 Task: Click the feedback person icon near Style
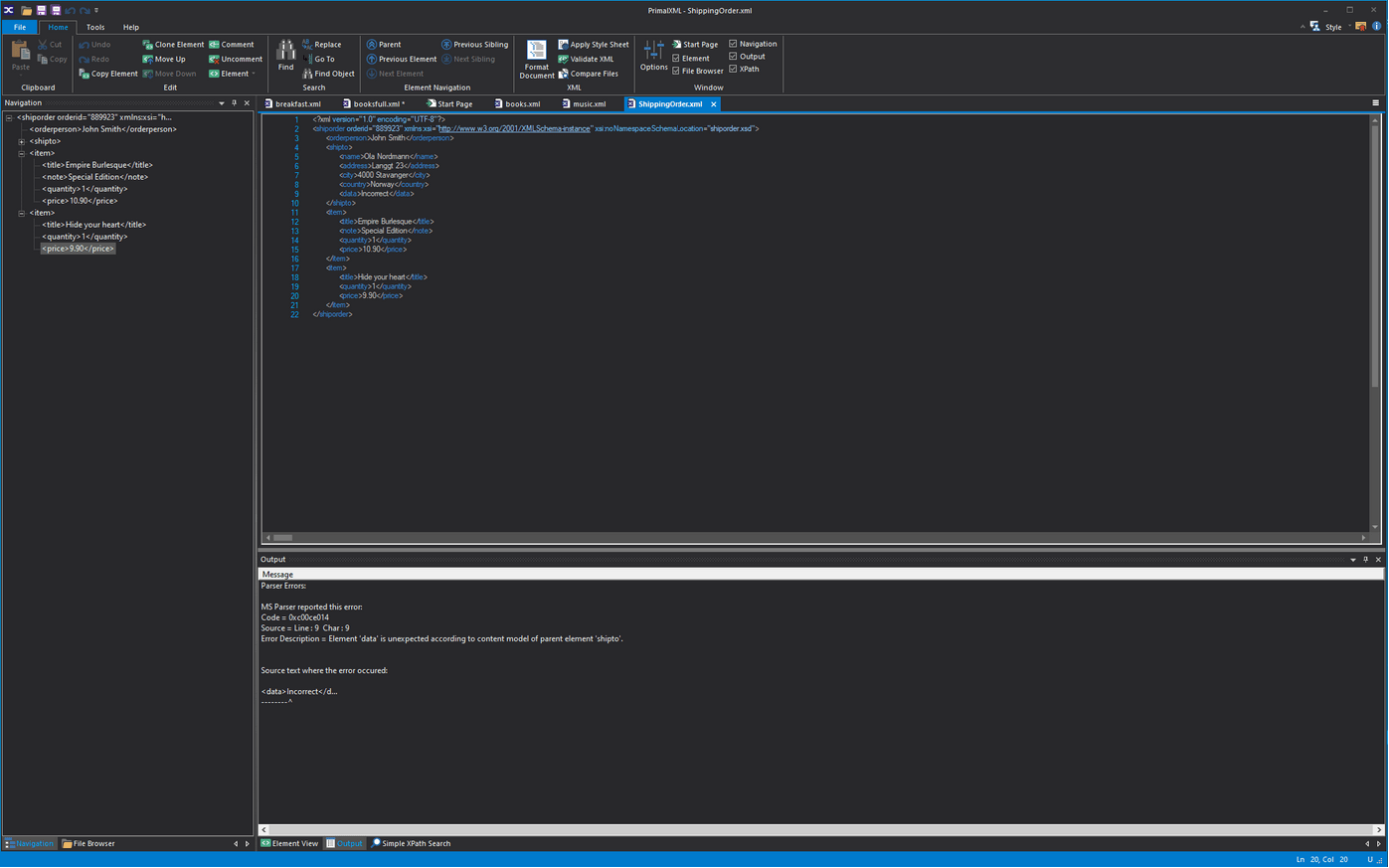pyautogui.click(x=1314, y=27)
